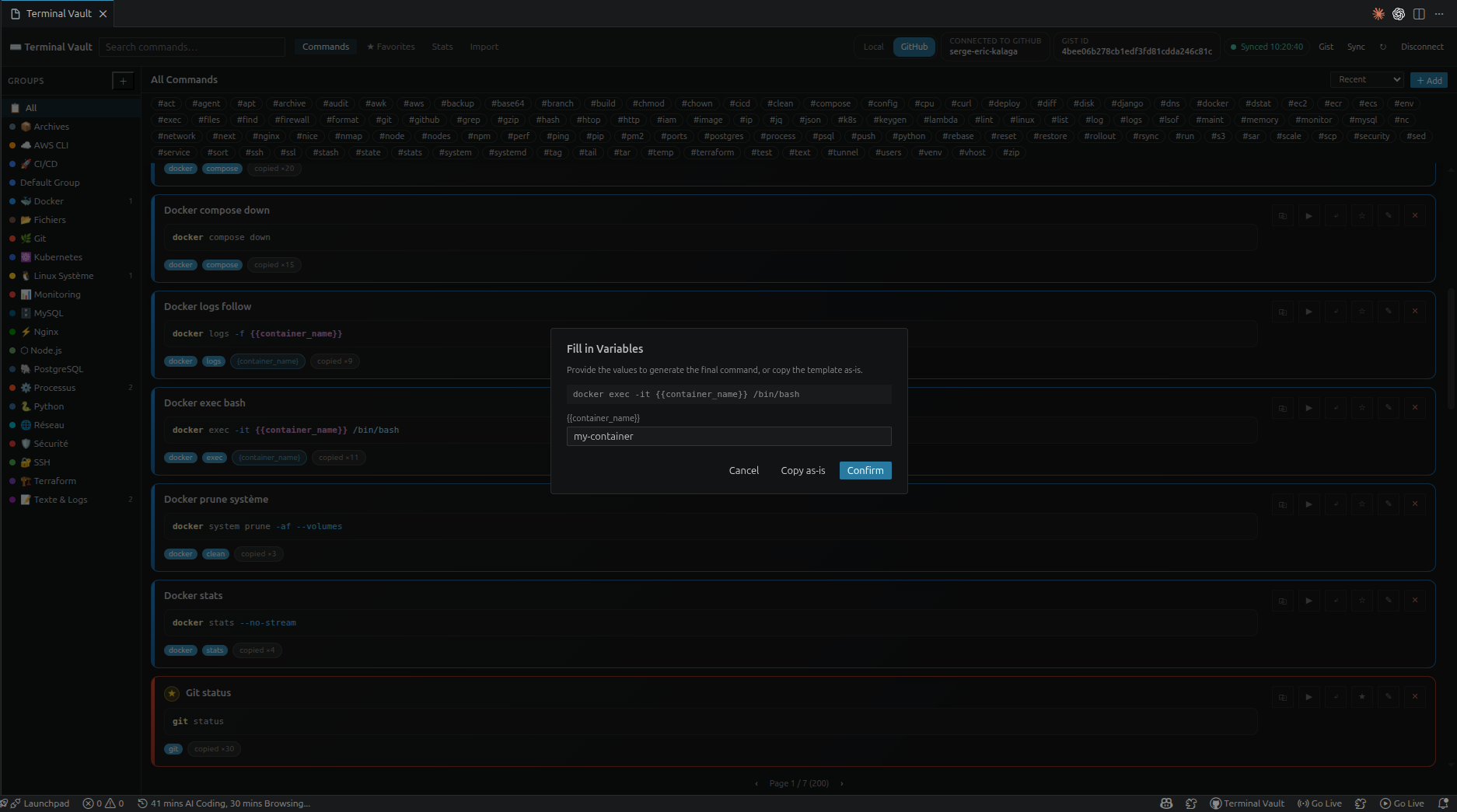Switch to the Commands tab

tap(326, 47)
